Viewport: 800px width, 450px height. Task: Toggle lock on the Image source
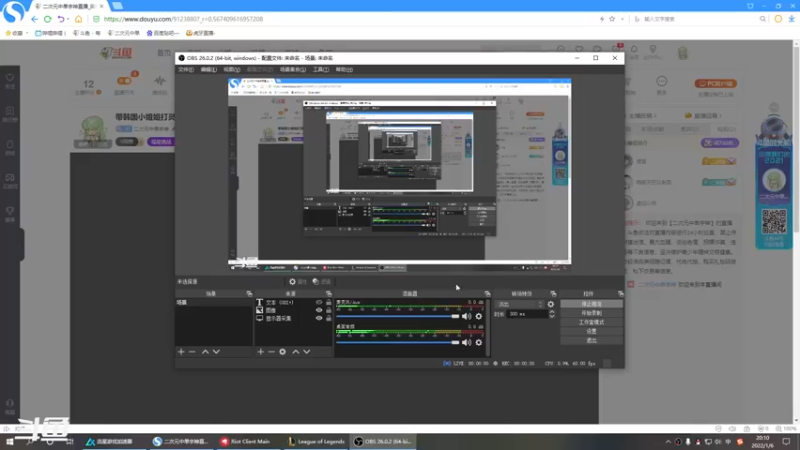(329, 310)
